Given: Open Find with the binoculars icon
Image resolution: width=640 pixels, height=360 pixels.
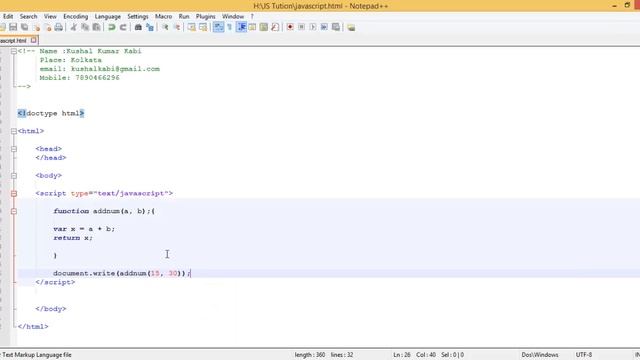Looking at the screenshot, I should click(138, 27).
